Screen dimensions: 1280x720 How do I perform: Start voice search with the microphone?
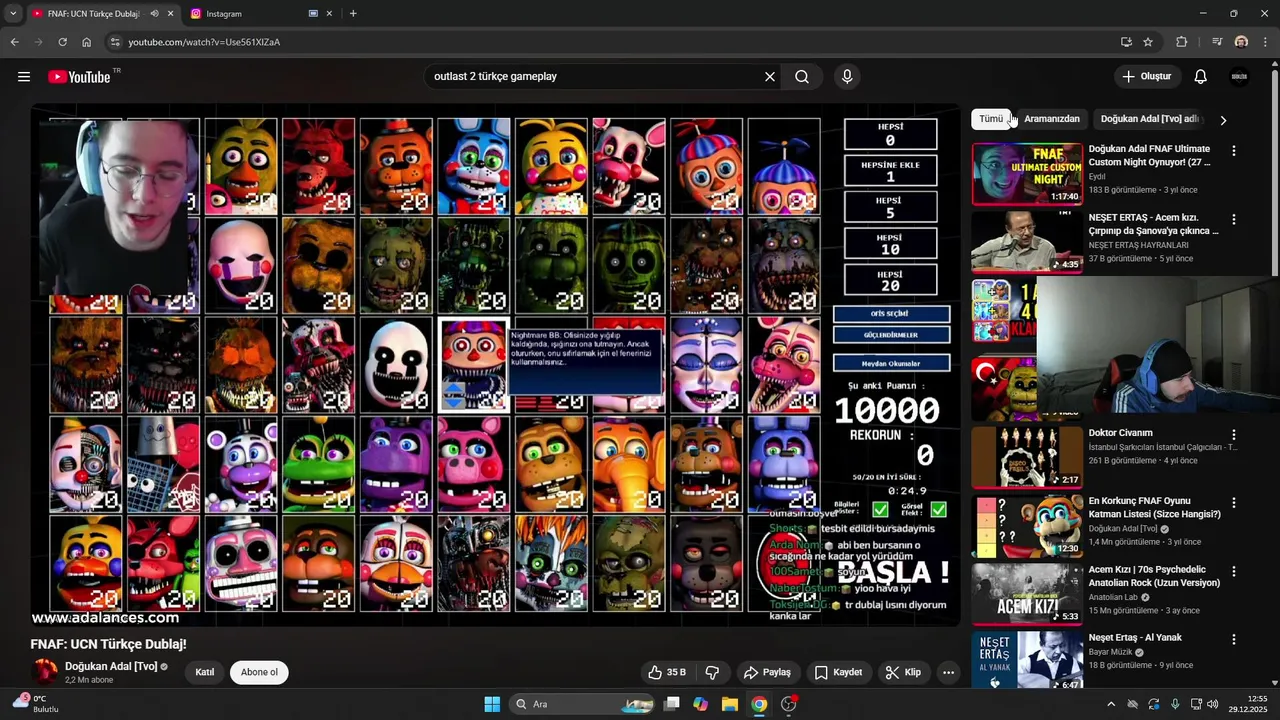[x=847, y=77]
